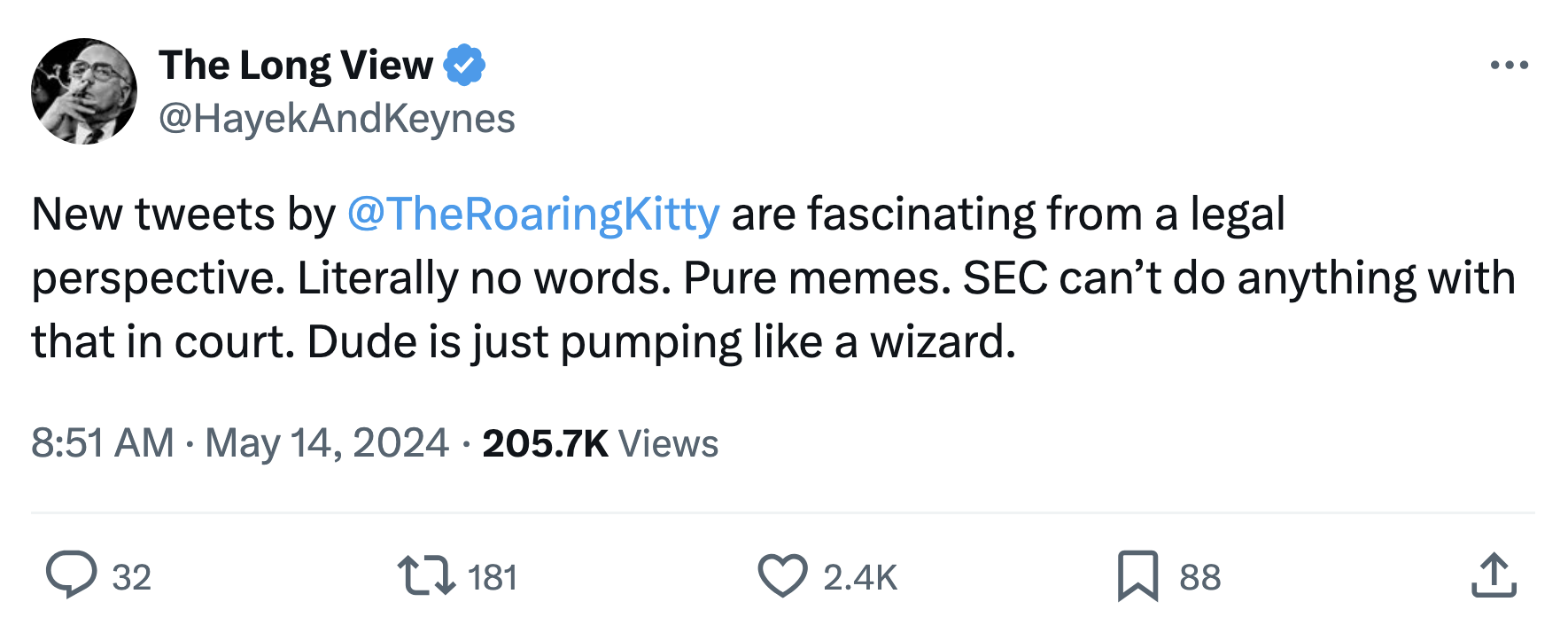View analytics via 205.7K Views
Viewport: 1568px width, 633px height.
coord(600,443)
